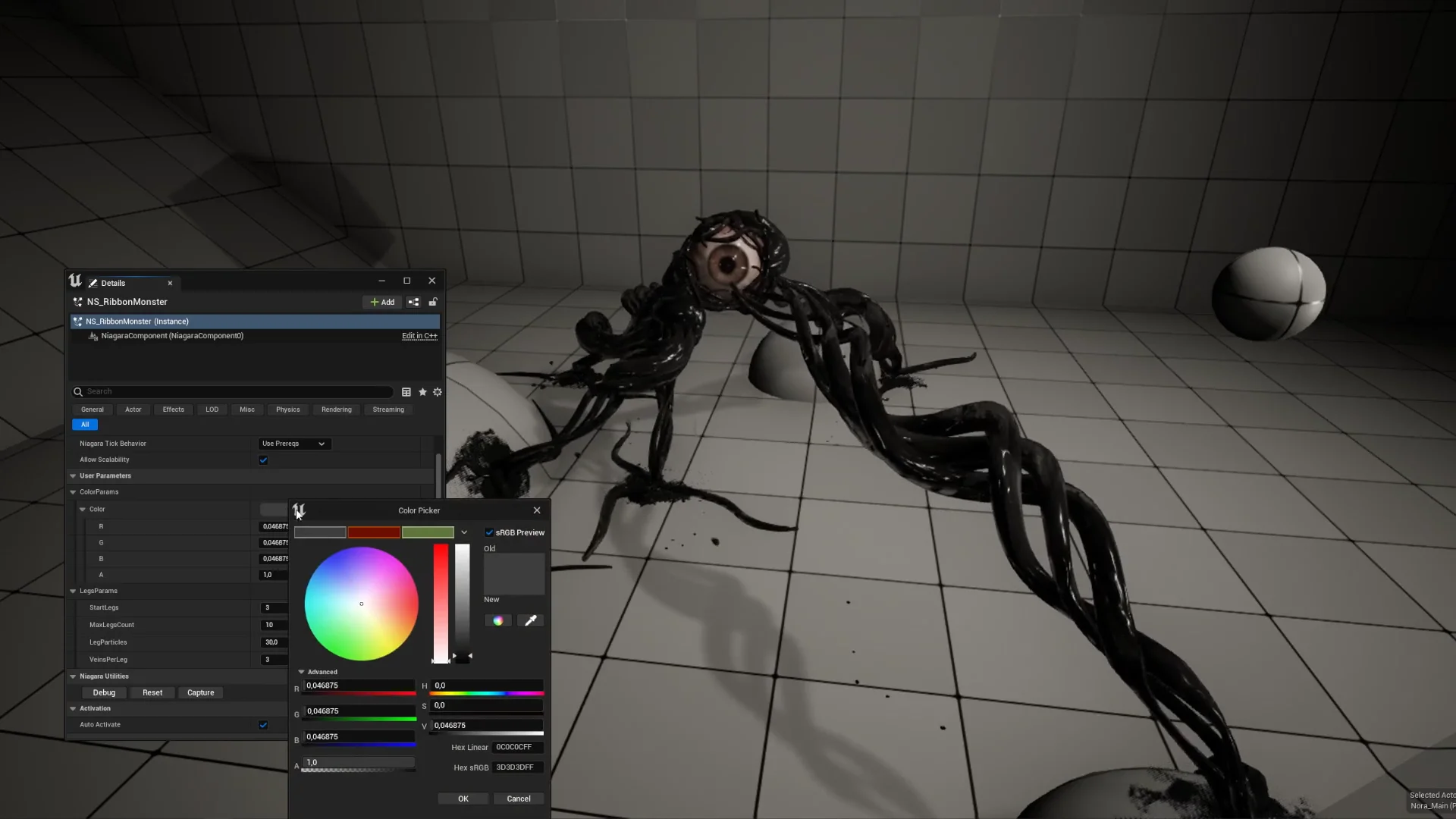Image resolution: width=1456 pixels, height=819 pixels.
Task: Click the property matrix grid icon beside search
Action: [406, 392]
